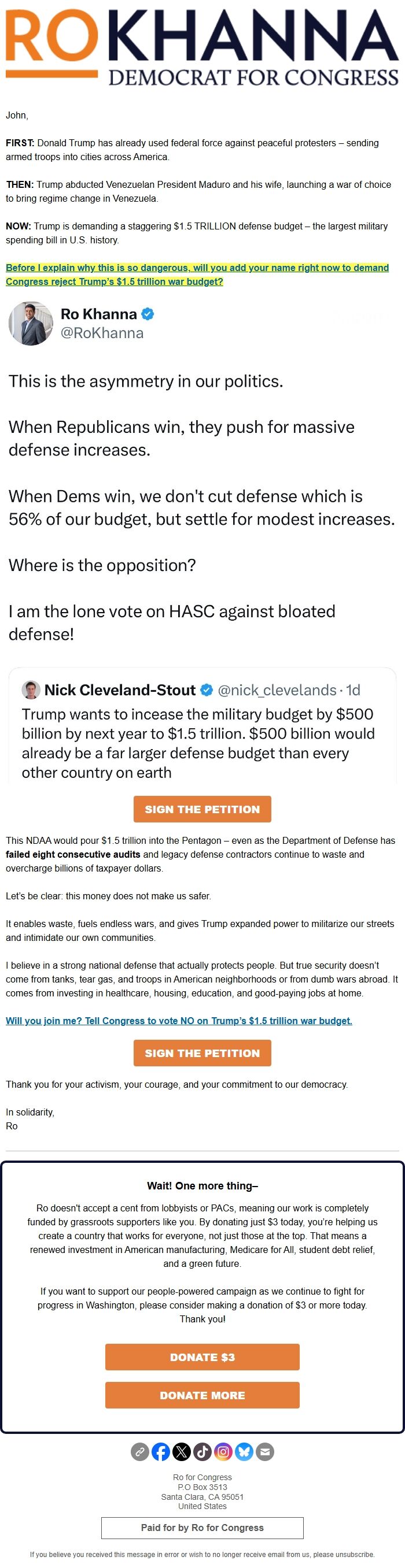Click the Donate More button
The image size is (405, 1568).
202,1395
